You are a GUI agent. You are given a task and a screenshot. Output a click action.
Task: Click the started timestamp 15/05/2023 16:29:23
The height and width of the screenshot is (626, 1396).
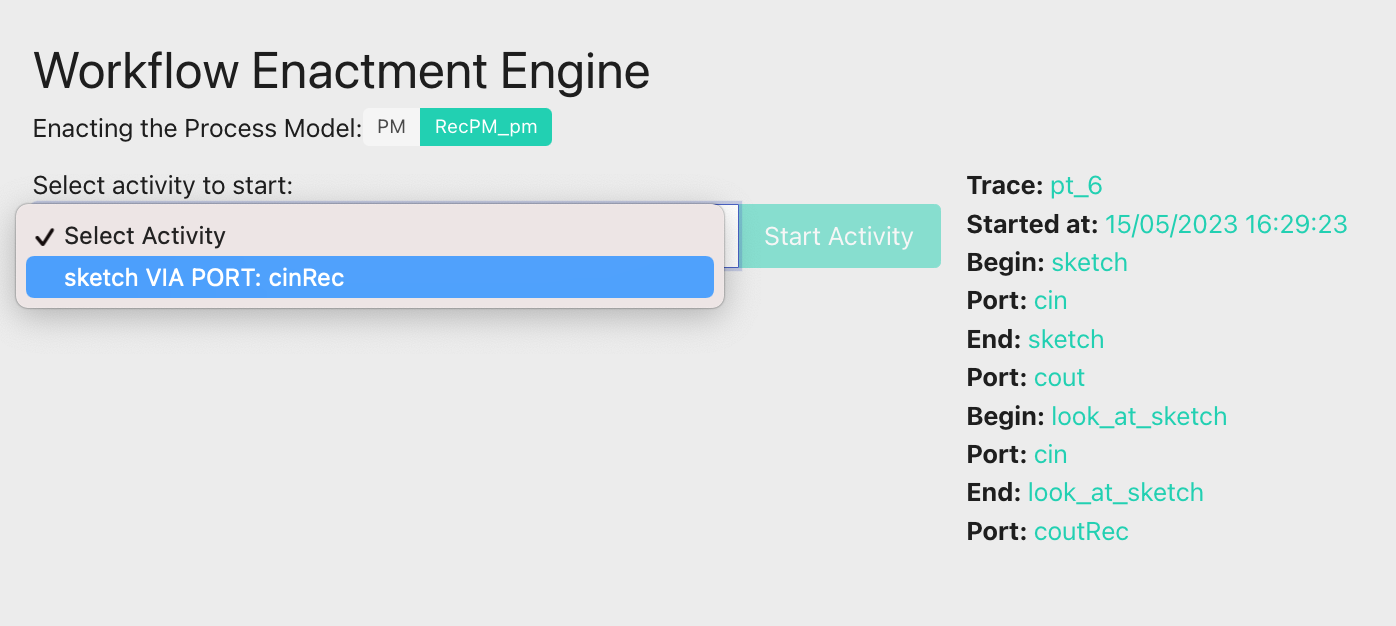pyautogui.click(x=1225, y=224)
